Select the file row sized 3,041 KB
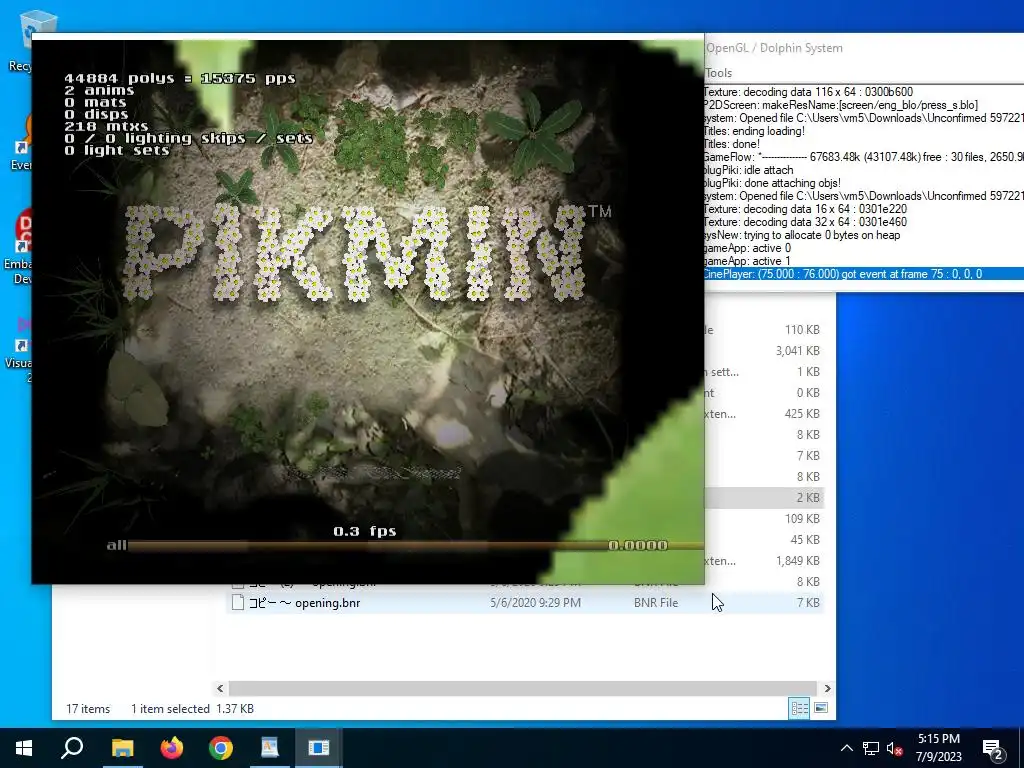The image size is (1024, 768). (x=764, y=351)
